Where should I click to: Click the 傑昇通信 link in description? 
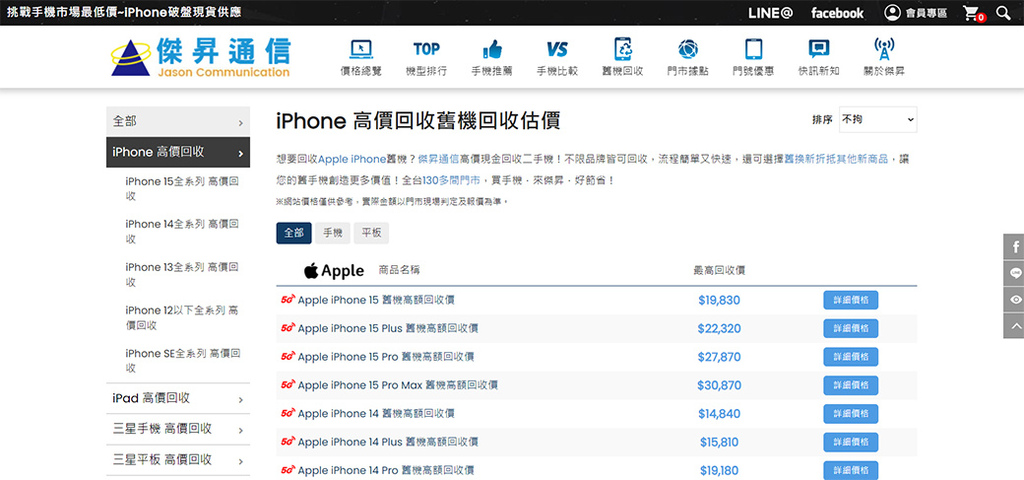tap(438, 159)
